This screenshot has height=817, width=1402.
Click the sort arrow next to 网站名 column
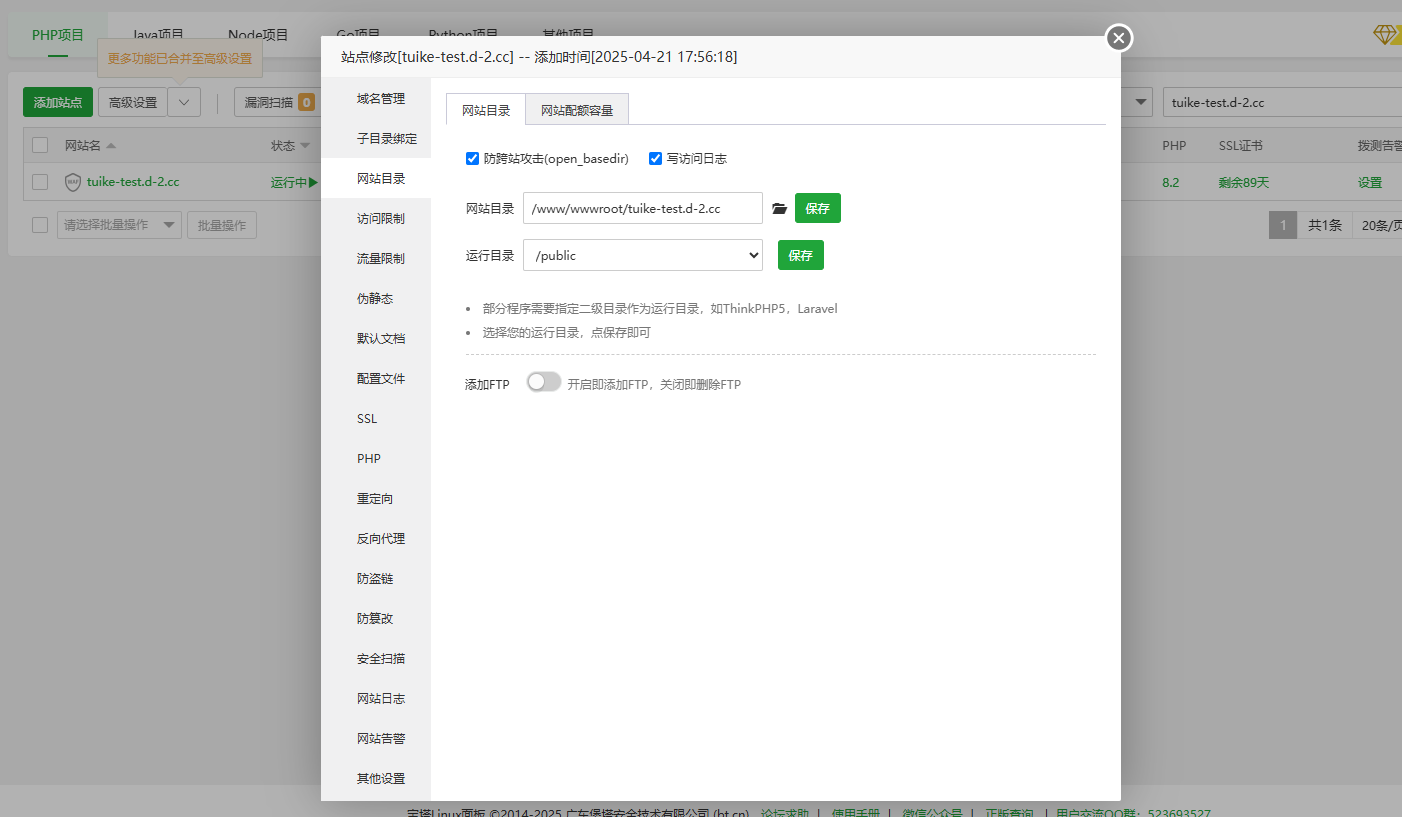(111, 146)
